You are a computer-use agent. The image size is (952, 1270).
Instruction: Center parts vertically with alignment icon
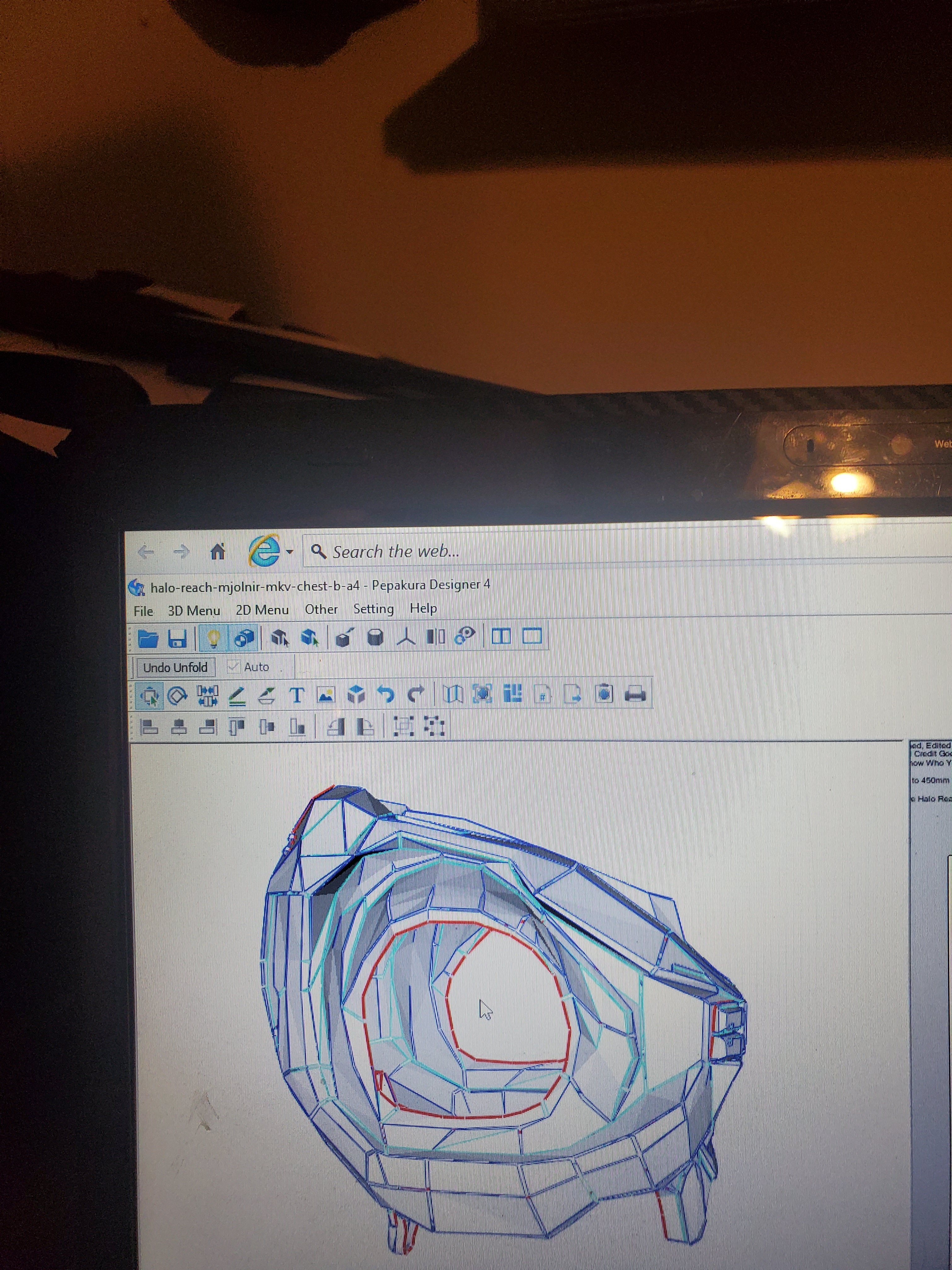(x=267, y=727)
